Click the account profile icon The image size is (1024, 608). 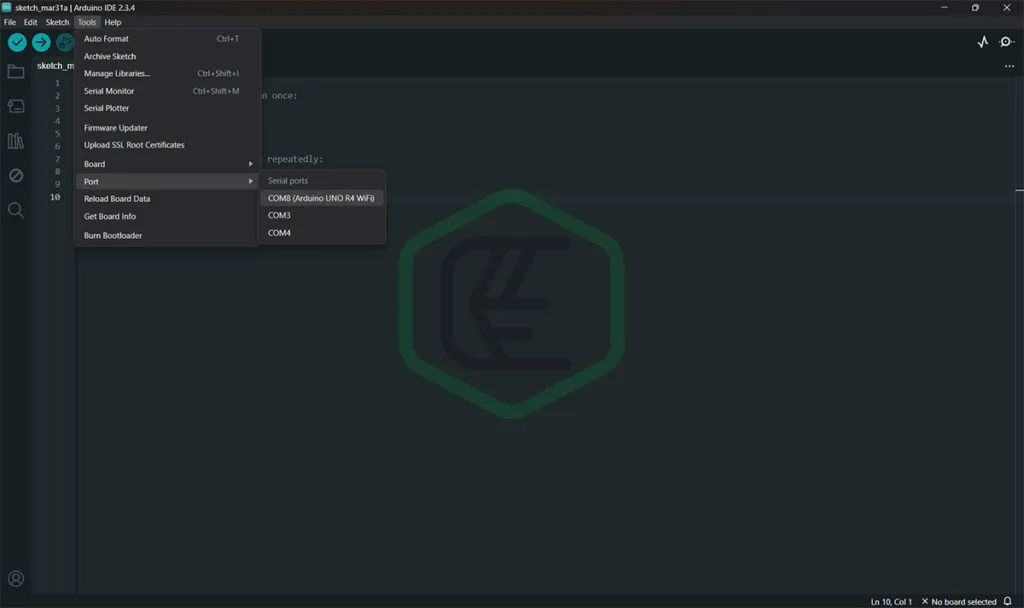(x=16, y=579)
